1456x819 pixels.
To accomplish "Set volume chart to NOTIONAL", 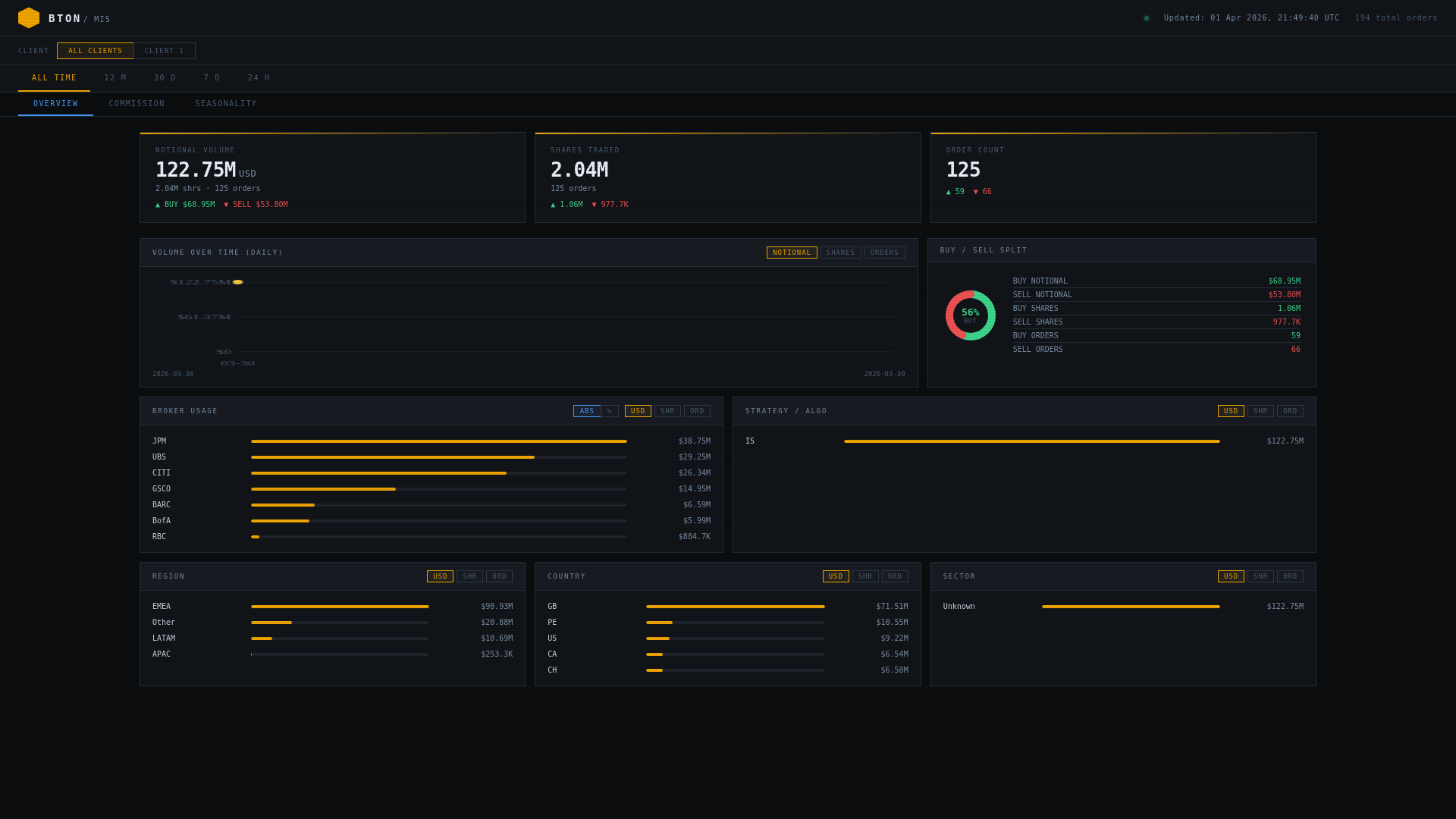I will click(792, 253).
